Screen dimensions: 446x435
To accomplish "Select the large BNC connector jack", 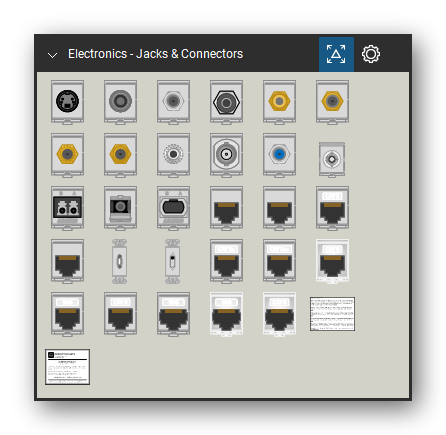I will click(226, 155).
